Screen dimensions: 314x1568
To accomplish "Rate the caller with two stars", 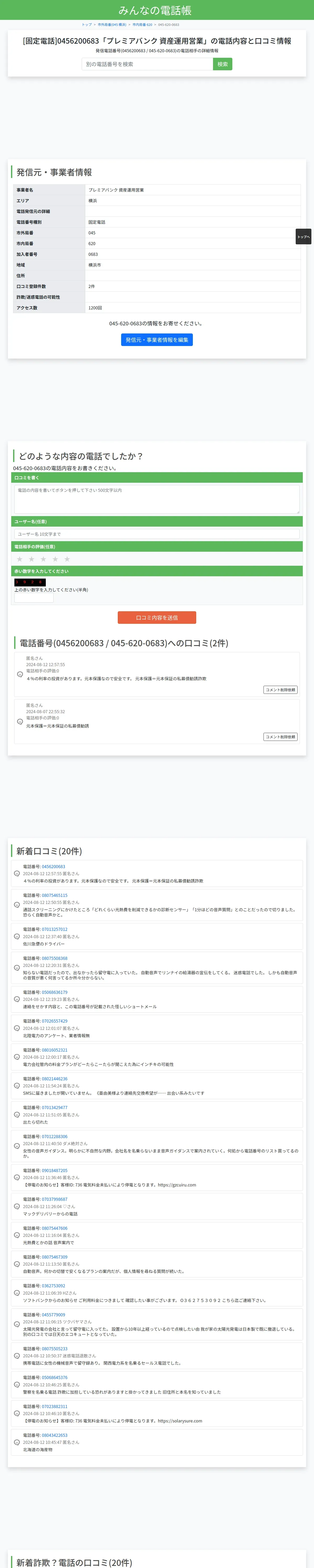I will [x=32, y=559].
